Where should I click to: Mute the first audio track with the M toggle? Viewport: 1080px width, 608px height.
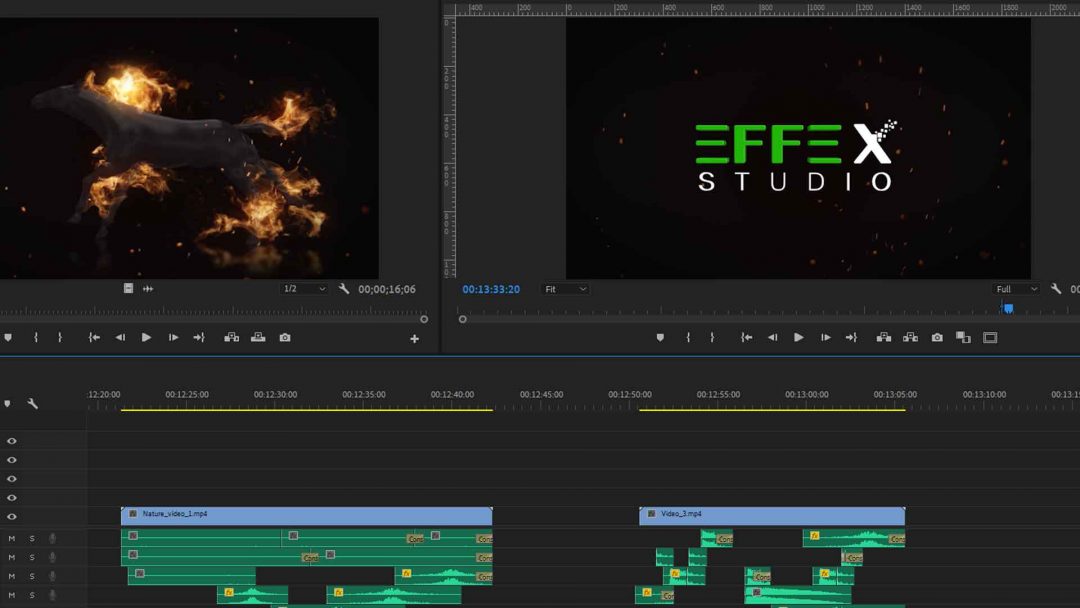(10, 536)
